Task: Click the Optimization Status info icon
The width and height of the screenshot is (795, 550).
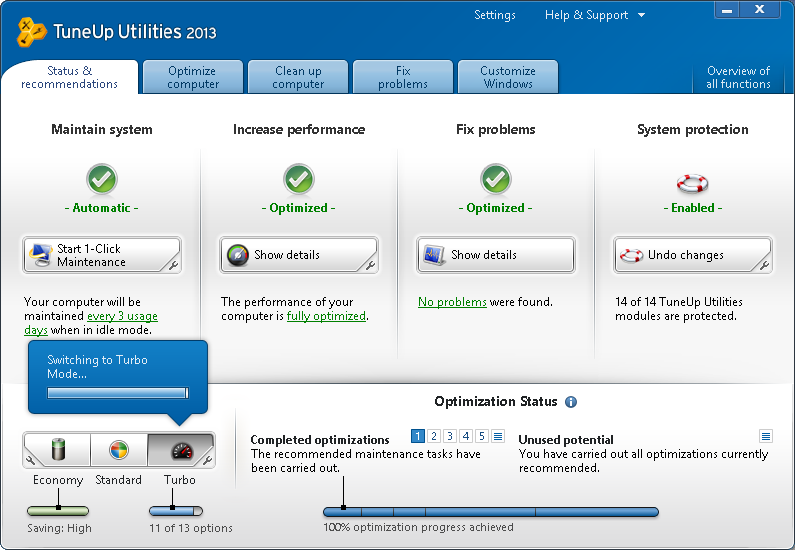Action: 571,402
